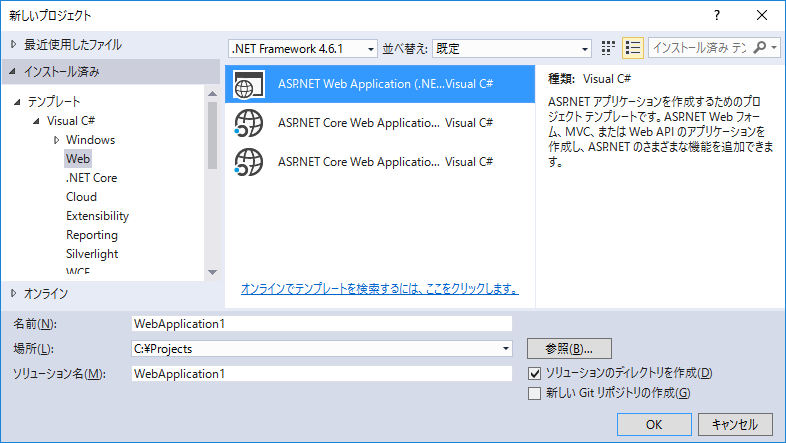Collapse the テンプレート tree node
Viewport: 786px width, 443px height.
tap(18, 102)
